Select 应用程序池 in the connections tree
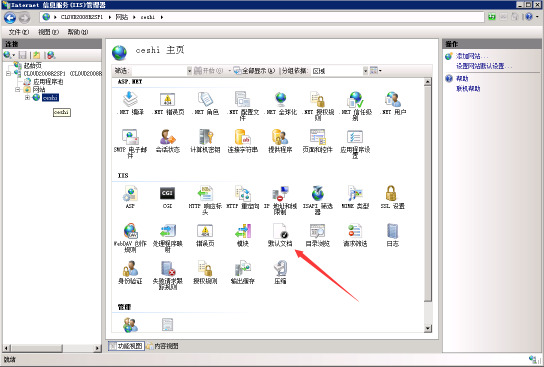The image size is (544, 367). point(48,82)
